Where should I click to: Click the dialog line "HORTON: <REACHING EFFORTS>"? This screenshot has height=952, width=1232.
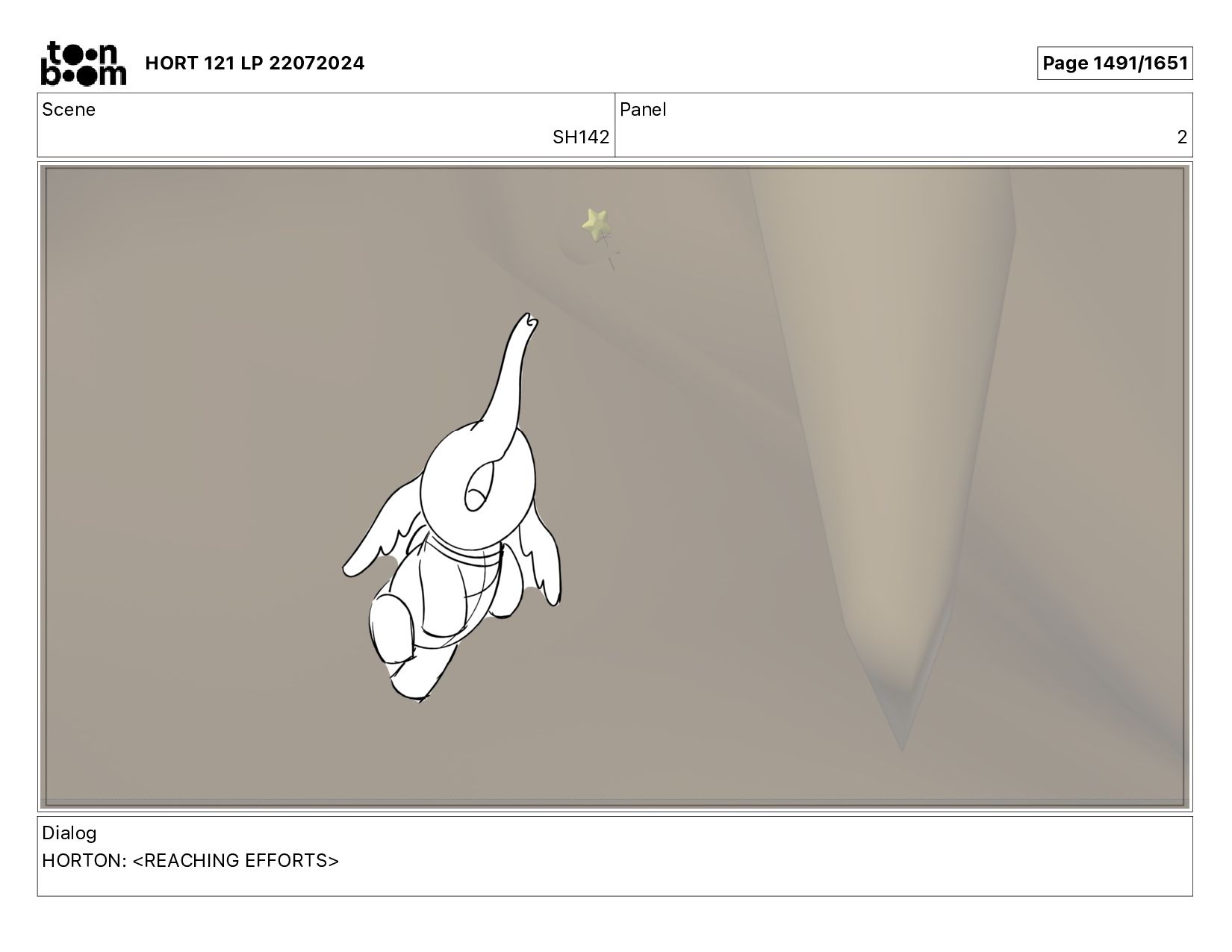[190, 861]
